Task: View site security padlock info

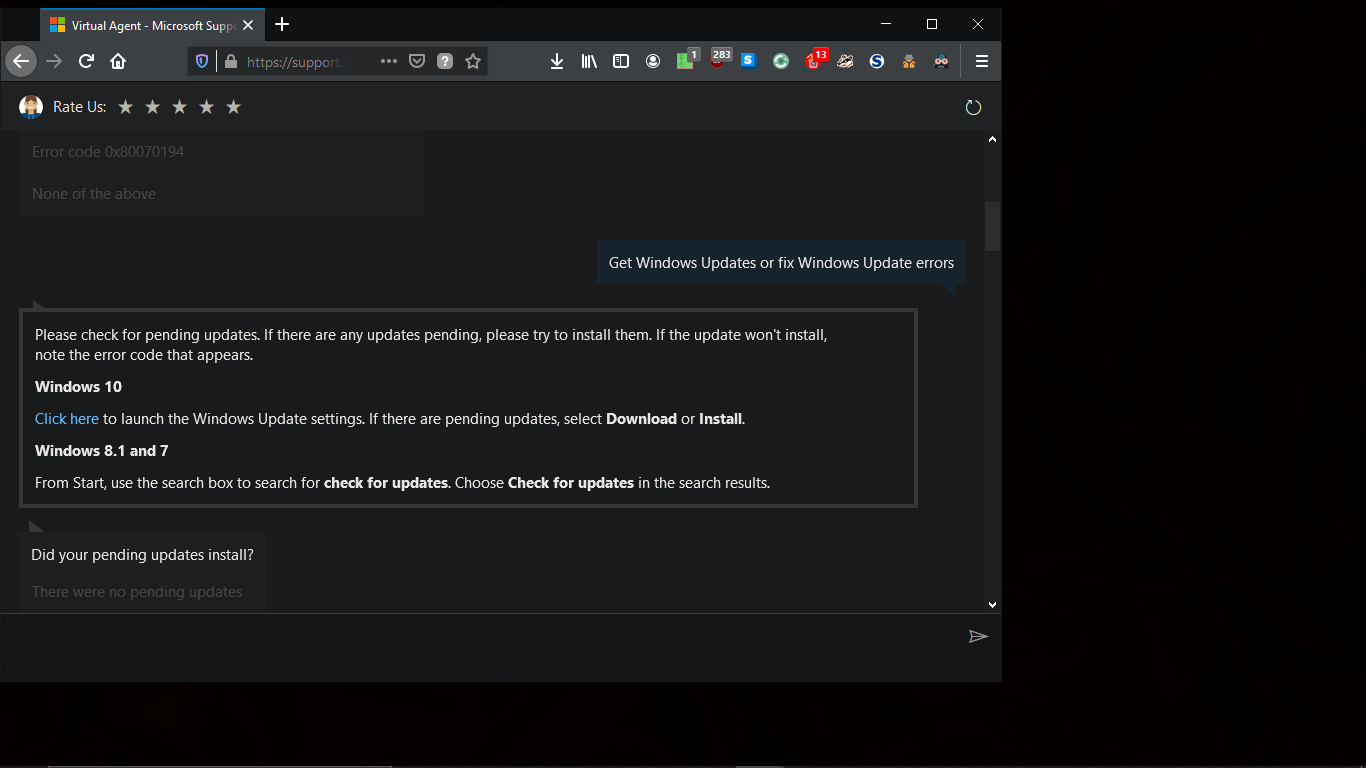Action: click(x=231, y=61)
